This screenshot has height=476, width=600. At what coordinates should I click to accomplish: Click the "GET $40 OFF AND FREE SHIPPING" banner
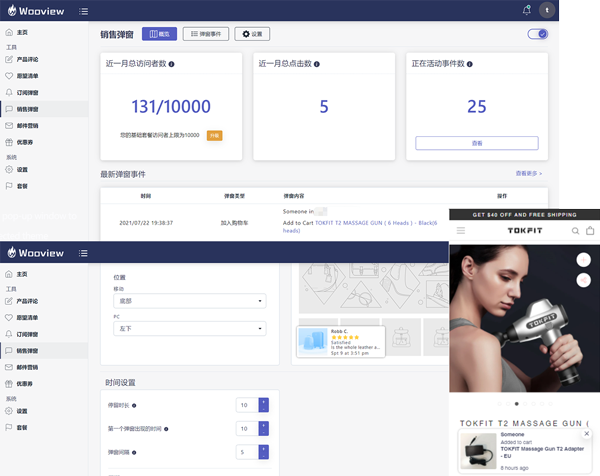coord(525,215)
